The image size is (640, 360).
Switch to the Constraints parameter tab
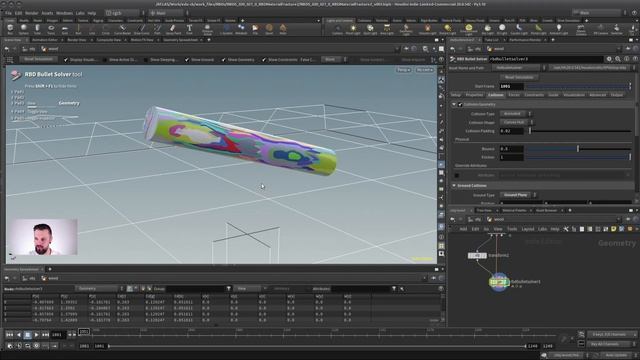(x=534, y=95)
